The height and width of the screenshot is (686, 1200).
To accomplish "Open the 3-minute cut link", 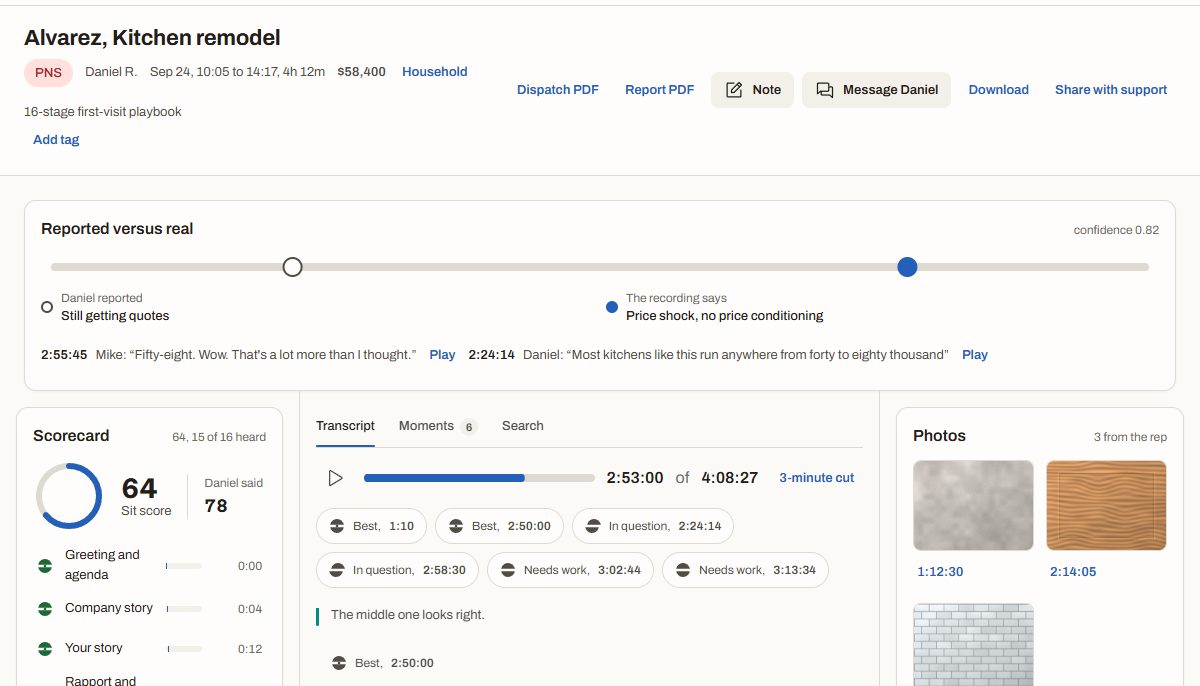I will (817, 478).
